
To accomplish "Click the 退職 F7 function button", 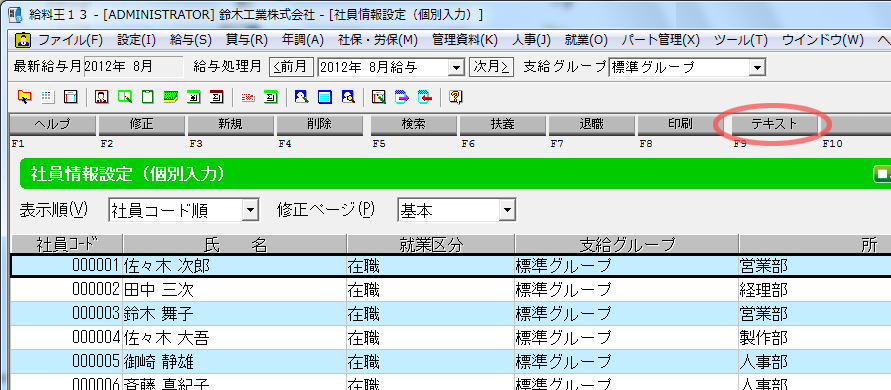I will [592, 125].
